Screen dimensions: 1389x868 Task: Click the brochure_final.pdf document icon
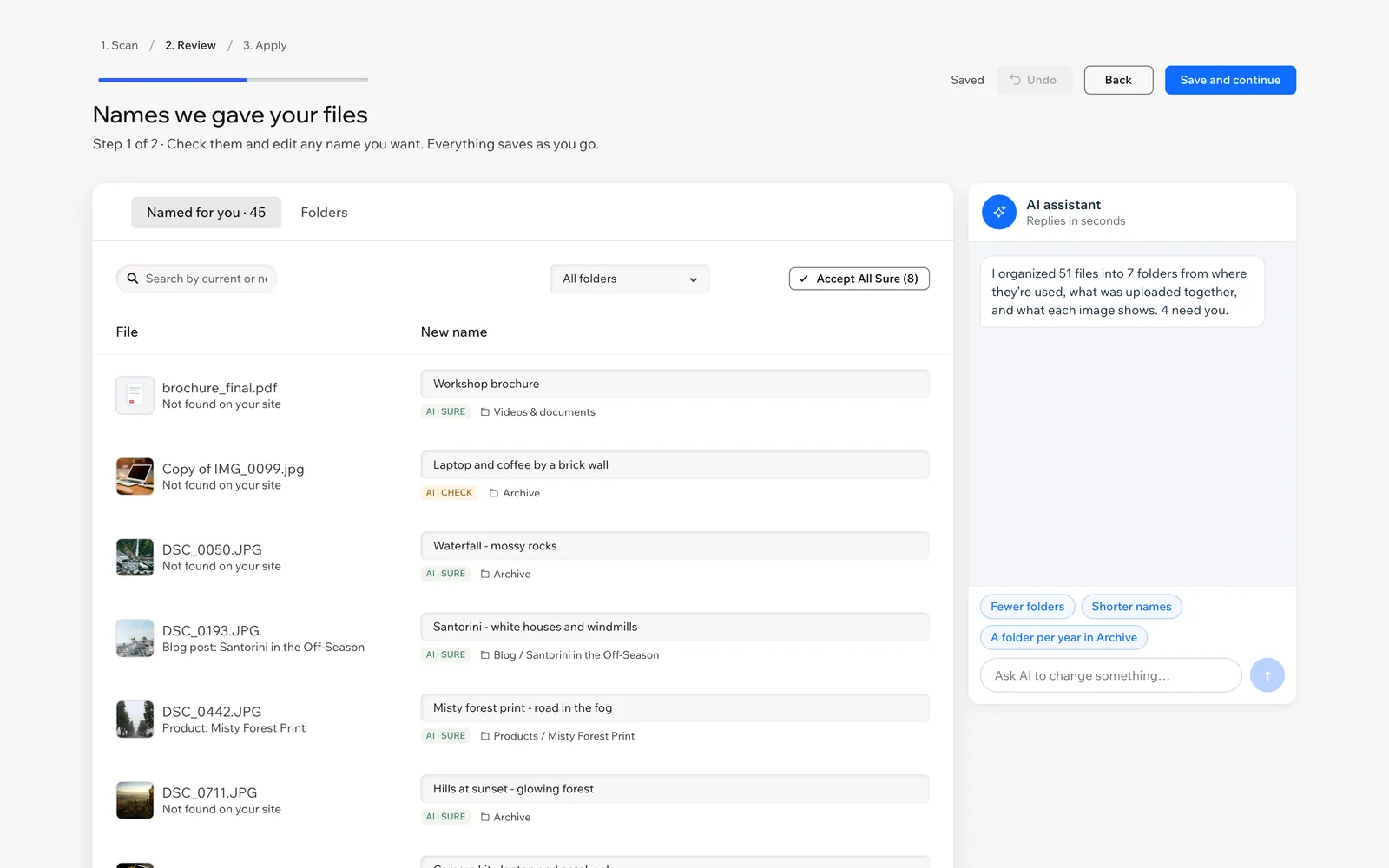tap(135, 395)
